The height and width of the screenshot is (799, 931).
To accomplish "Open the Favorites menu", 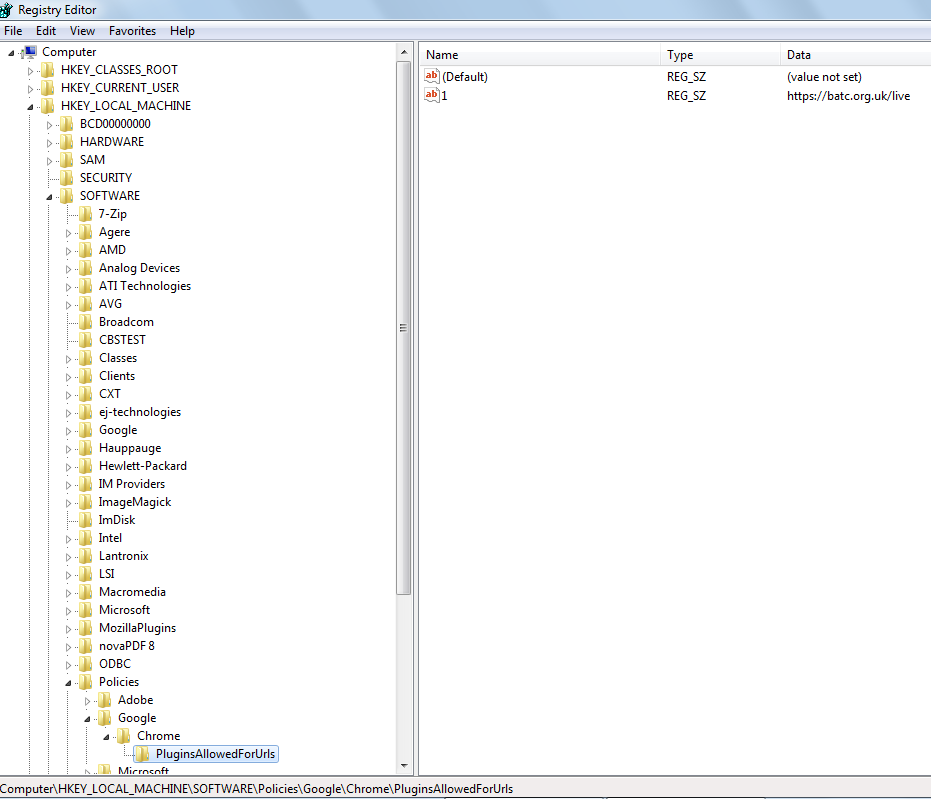I will (x=132, y=31).
